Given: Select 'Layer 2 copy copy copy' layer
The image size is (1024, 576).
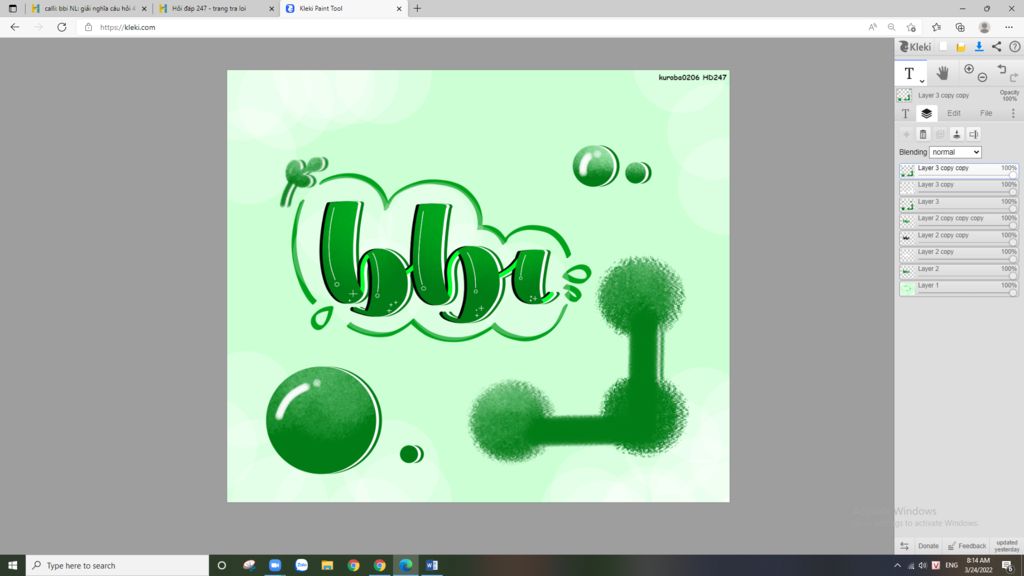Looking at the screenshot, I should [959, 221].
